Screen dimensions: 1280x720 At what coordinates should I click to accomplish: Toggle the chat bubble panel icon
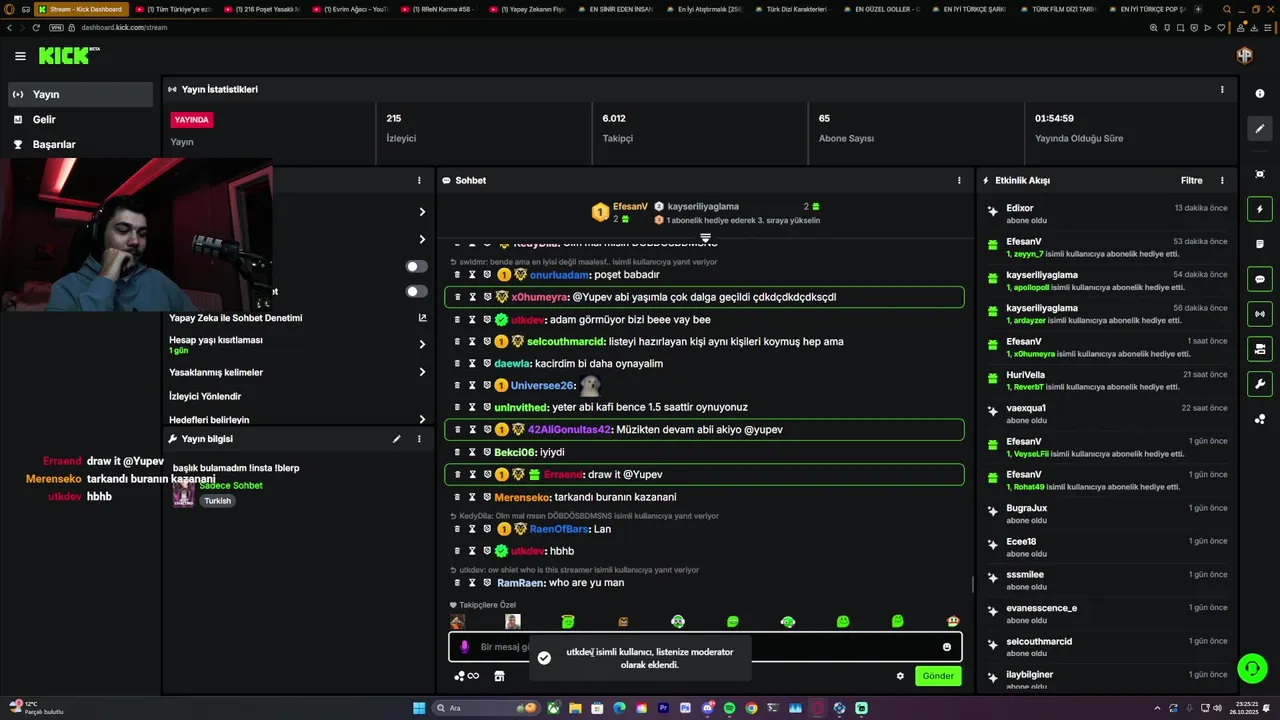click(x=1259, y=279)
